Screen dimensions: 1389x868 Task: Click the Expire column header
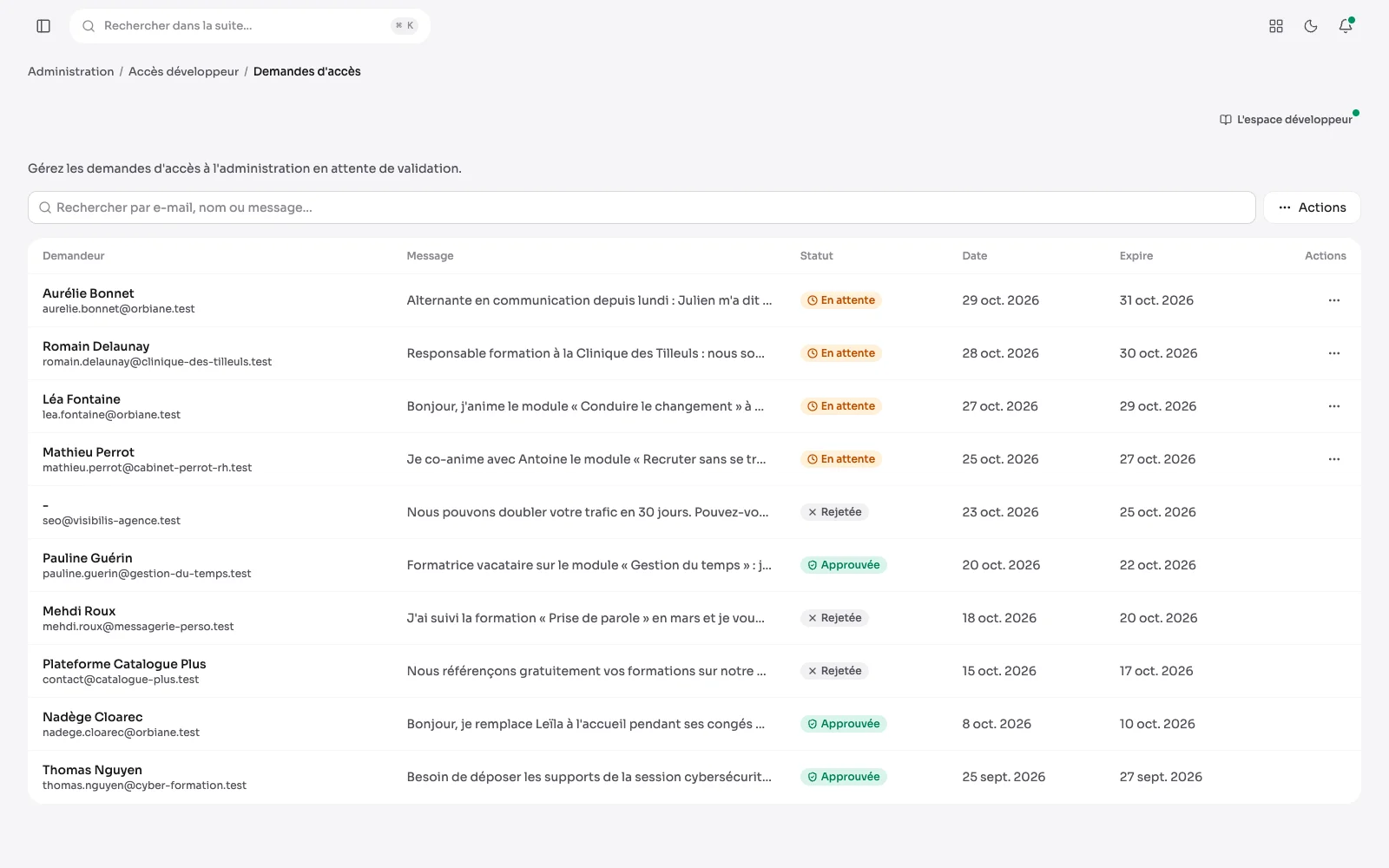point(1136,256)
